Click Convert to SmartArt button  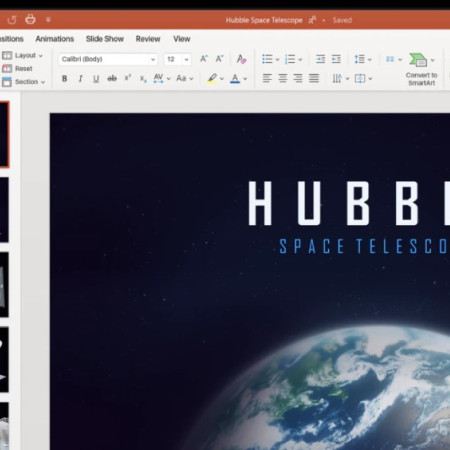coord(421,69)
